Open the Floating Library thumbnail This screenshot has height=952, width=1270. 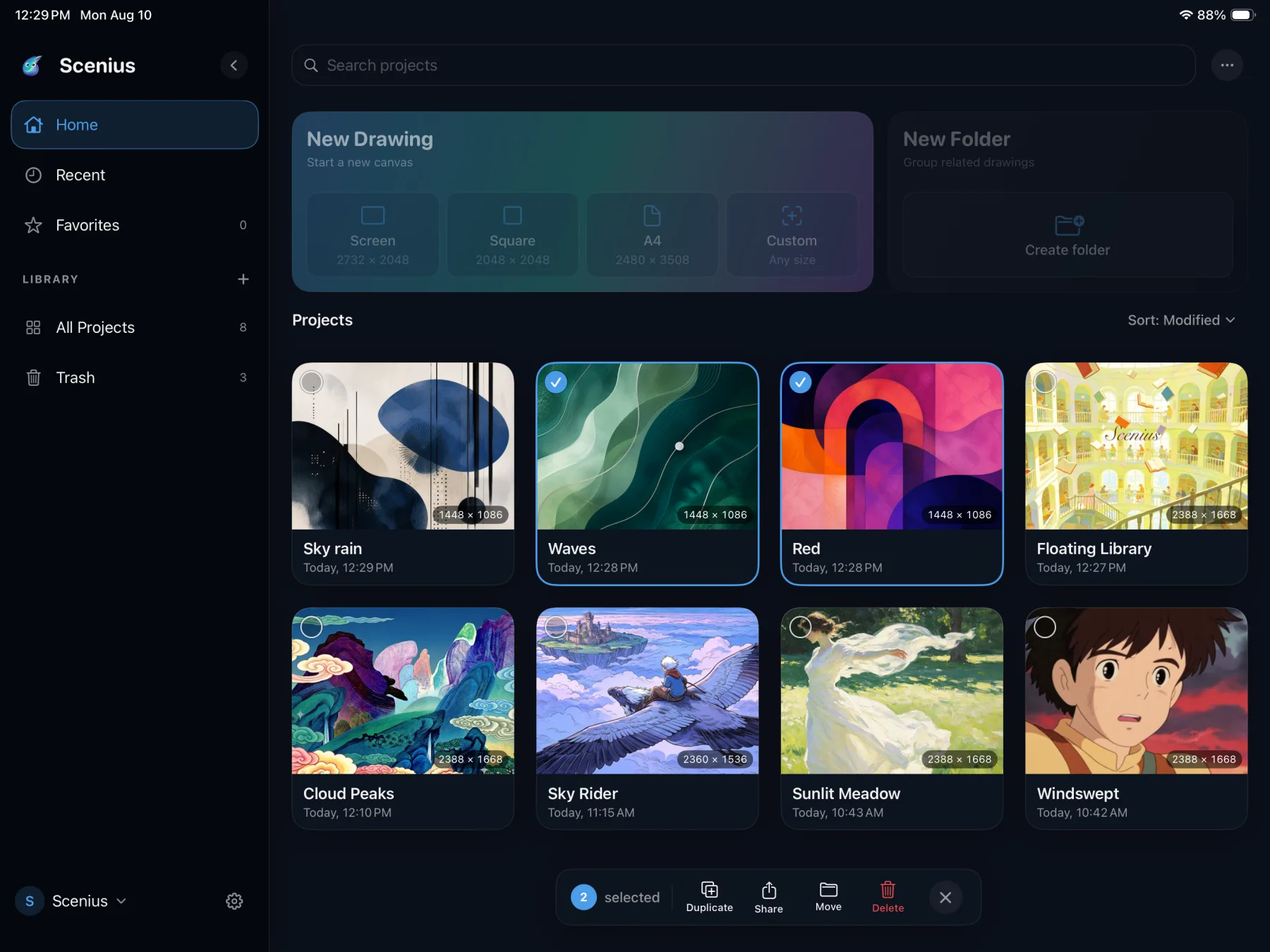[1137, 446]
